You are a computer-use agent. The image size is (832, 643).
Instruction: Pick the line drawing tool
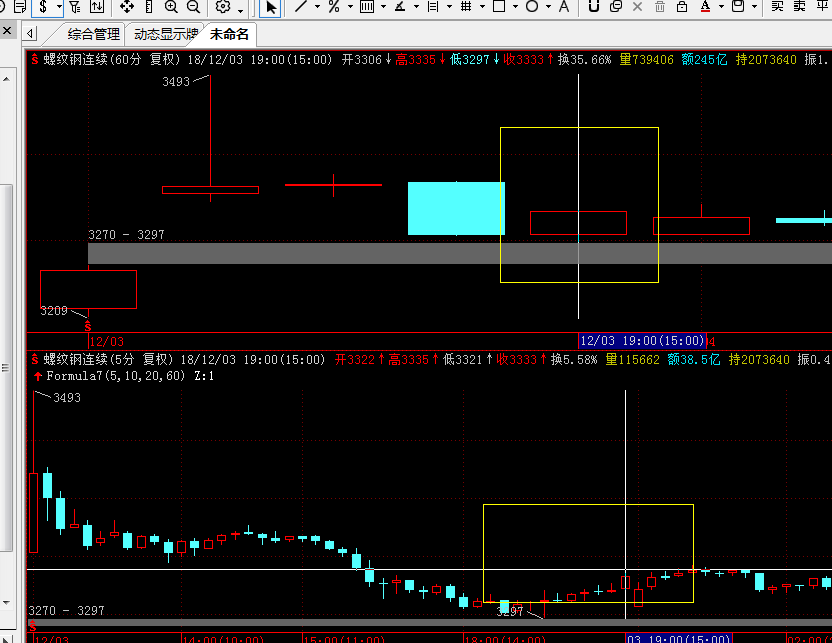coord(301,6)
